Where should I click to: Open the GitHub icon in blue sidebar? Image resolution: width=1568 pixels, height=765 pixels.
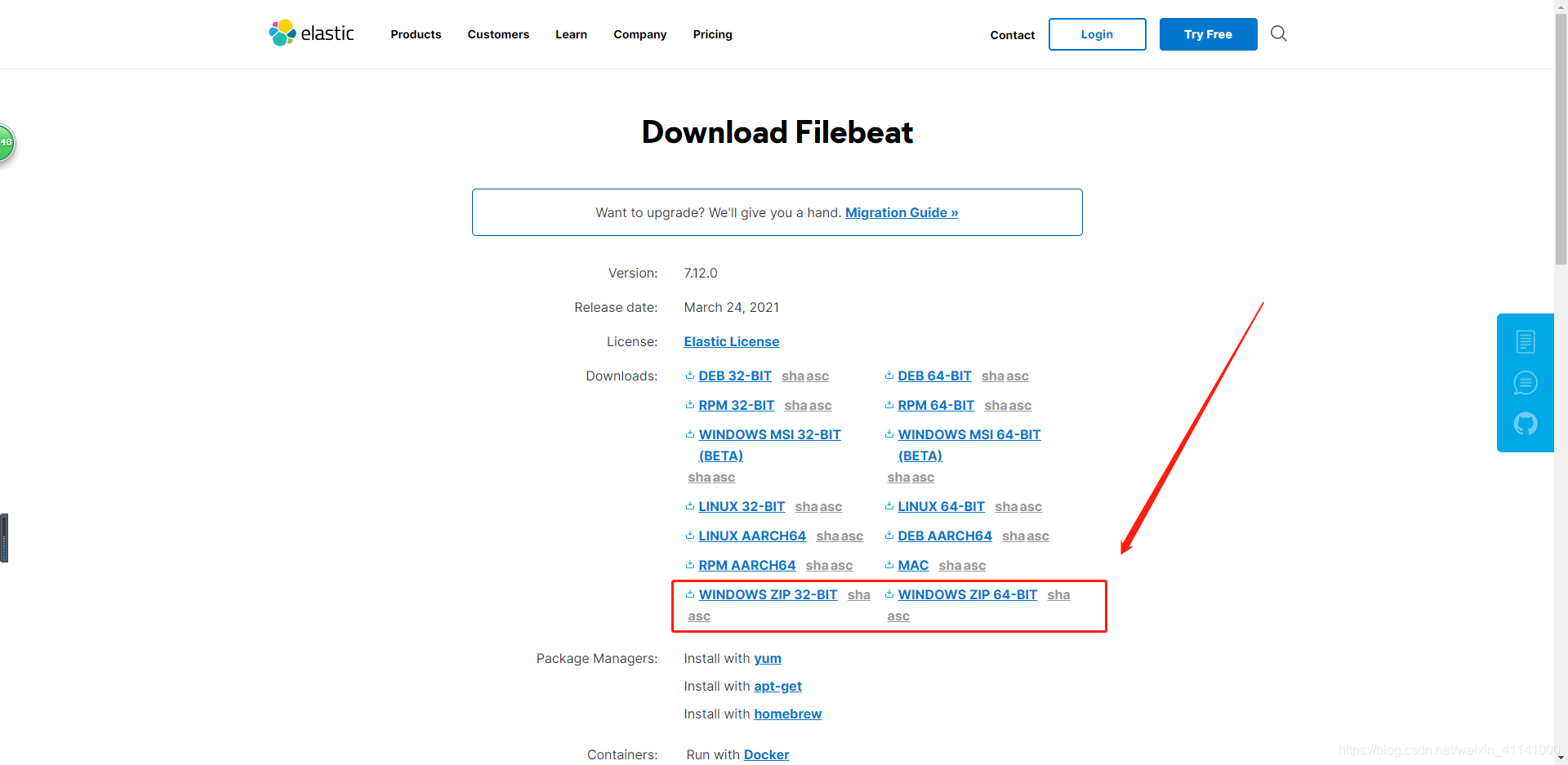[1526, 424]
